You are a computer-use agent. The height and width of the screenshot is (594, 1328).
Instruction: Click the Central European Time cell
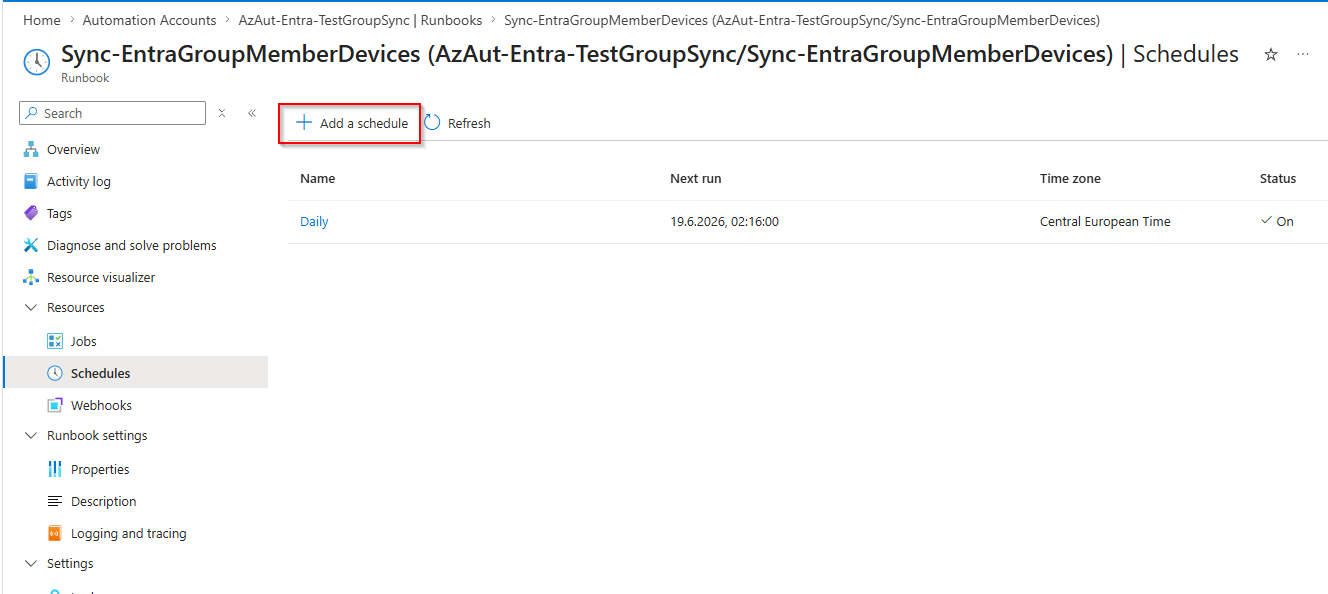pyautogui.click(x=1105, y=222)
